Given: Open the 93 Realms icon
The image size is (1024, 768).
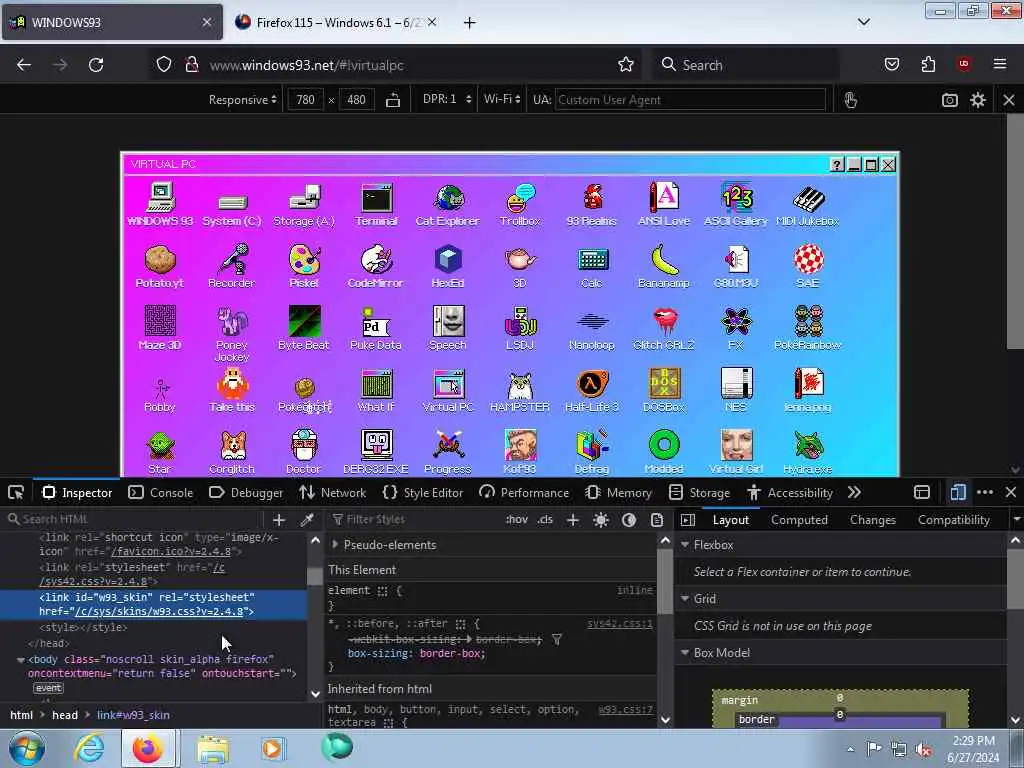Looking at the screenshot, I should (592, 205).
